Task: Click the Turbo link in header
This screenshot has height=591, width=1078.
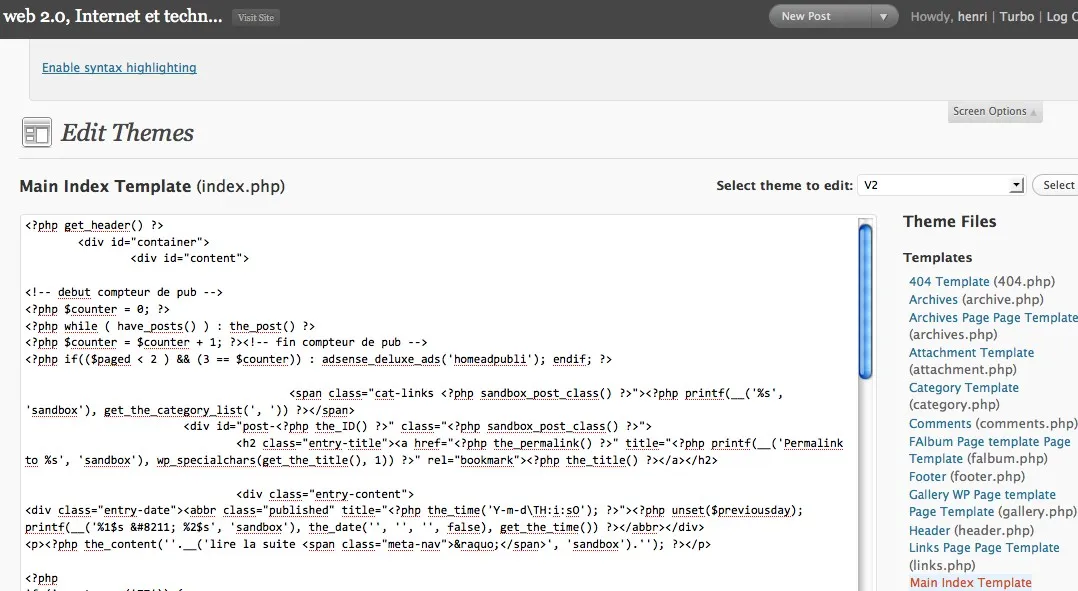Action: [1016, 16]
